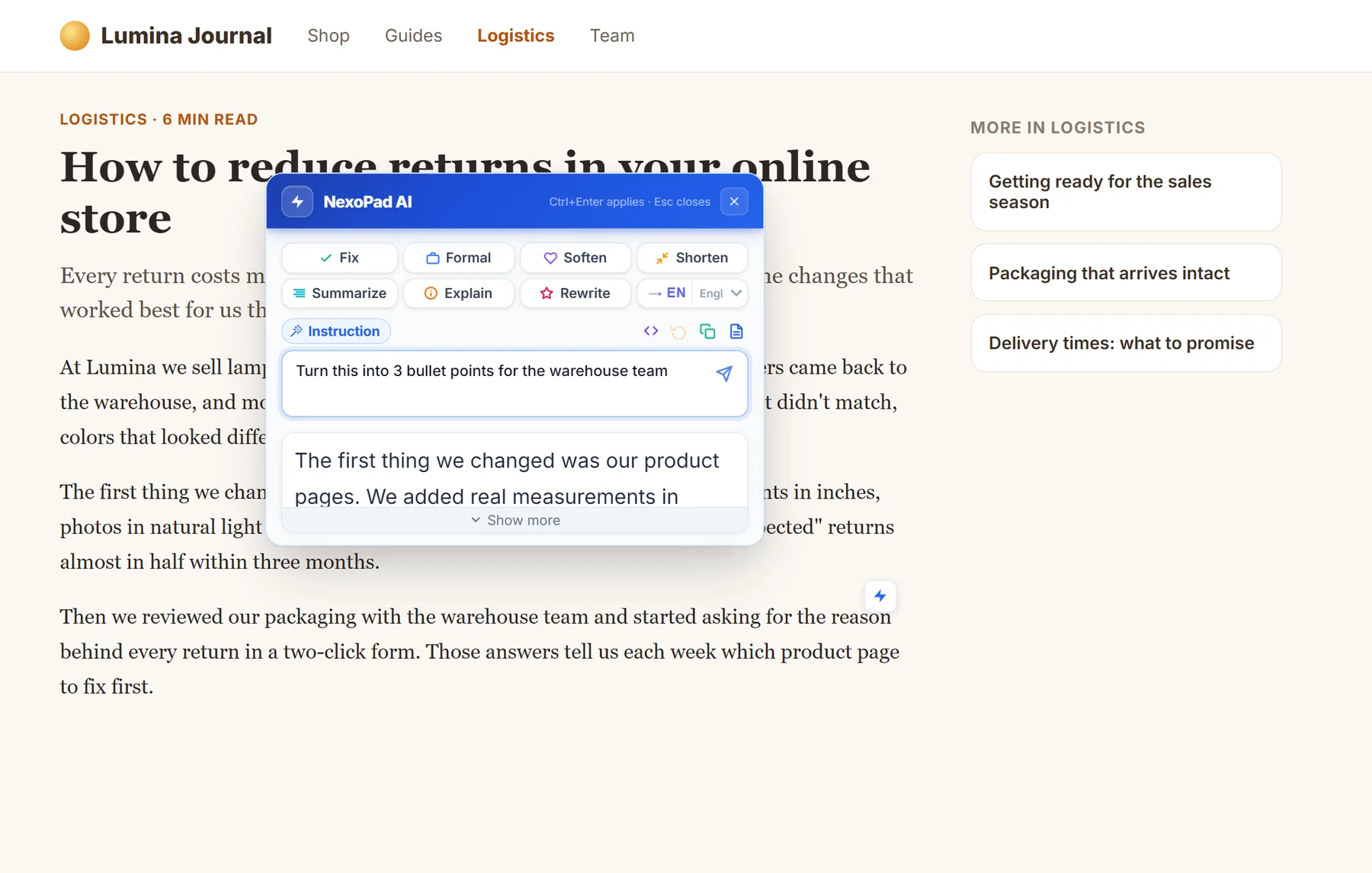Click the blue document icon
The image size is (1372, 873).
[x=736, y=331]
